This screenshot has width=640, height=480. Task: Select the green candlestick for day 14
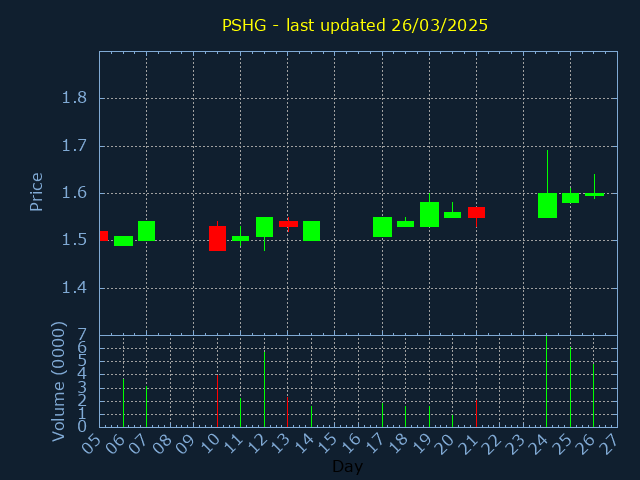311,231
